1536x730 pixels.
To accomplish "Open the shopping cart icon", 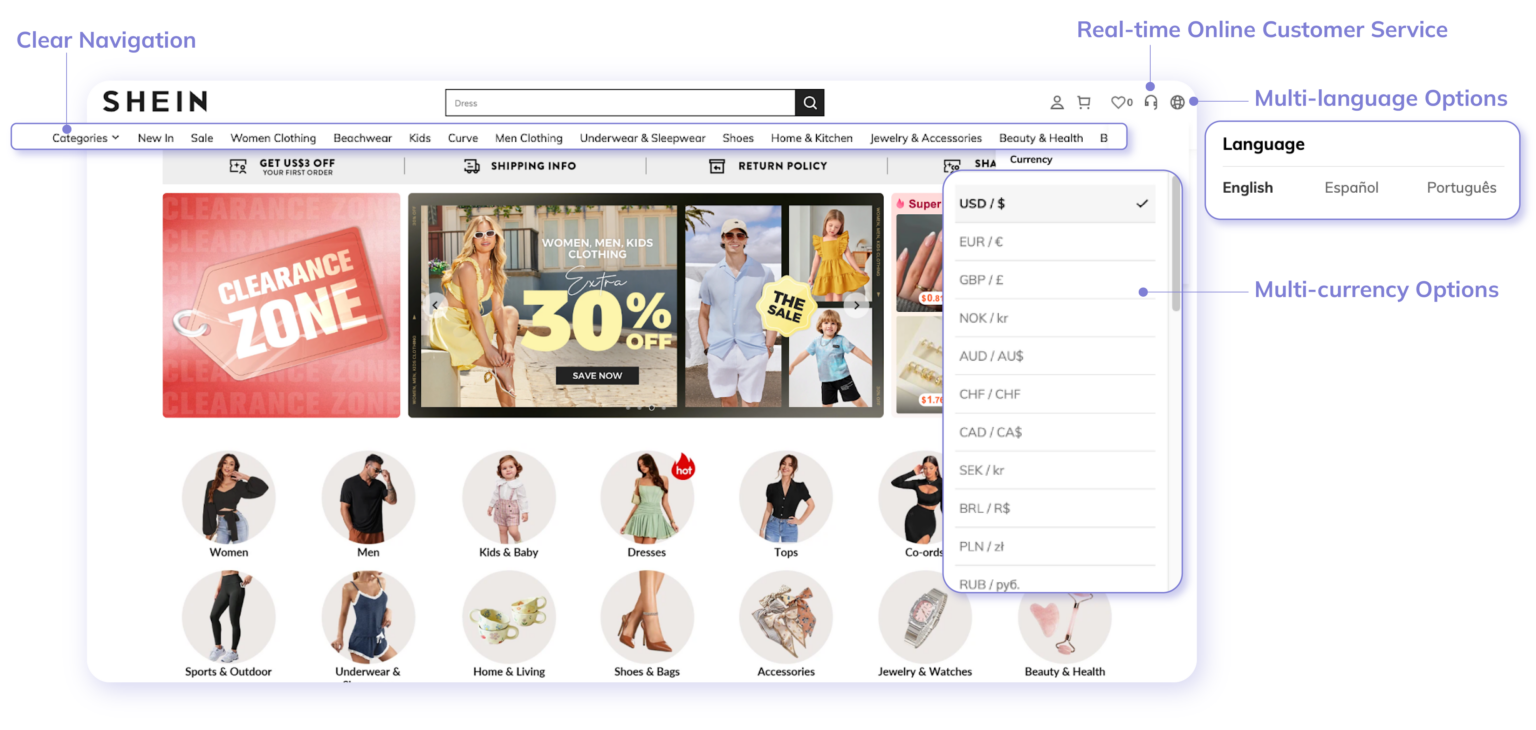I will pos(1084,102).
